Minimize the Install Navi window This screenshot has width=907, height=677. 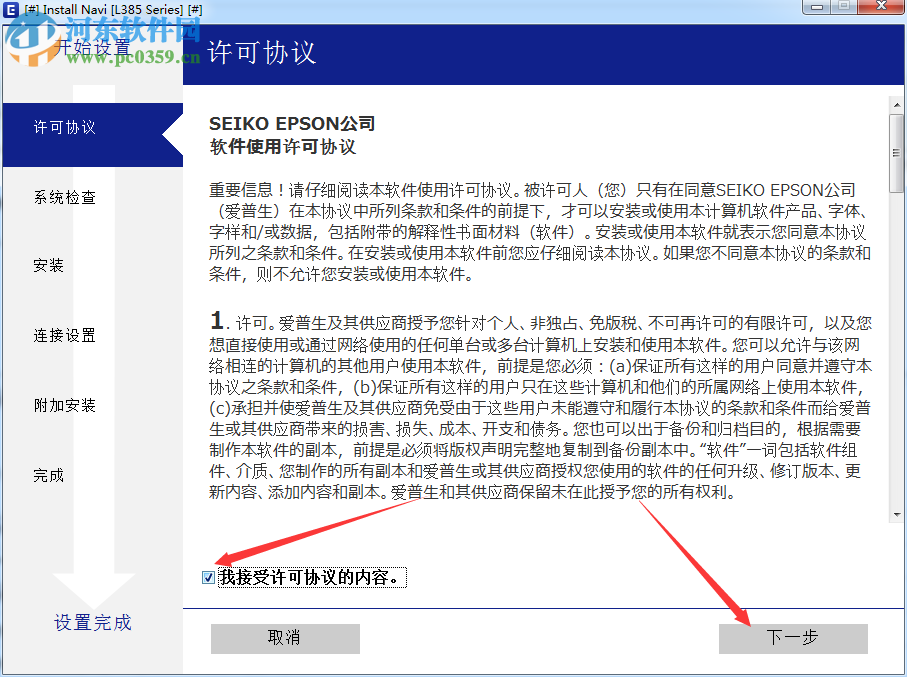coord(817,7)
